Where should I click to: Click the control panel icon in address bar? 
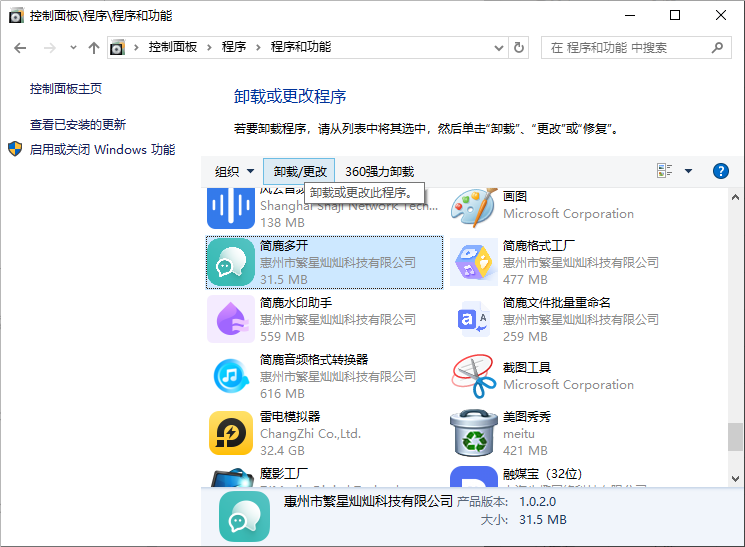click(117, 48)
